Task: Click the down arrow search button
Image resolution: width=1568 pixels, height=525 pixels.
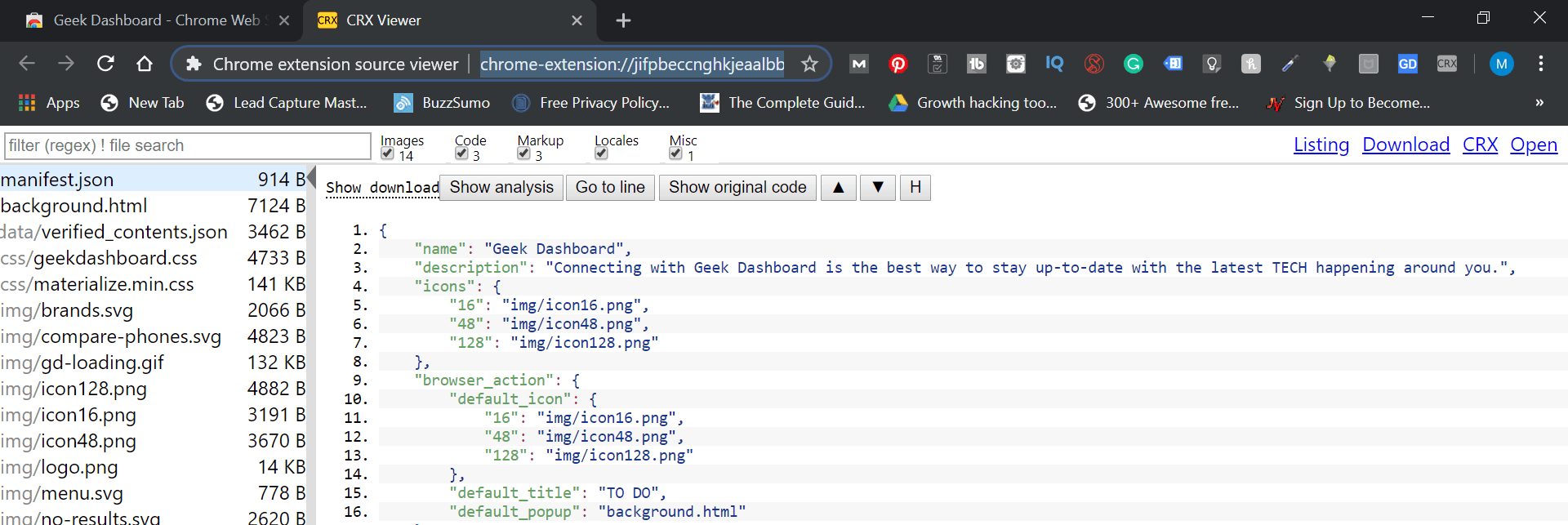Action: pos(878,188)
